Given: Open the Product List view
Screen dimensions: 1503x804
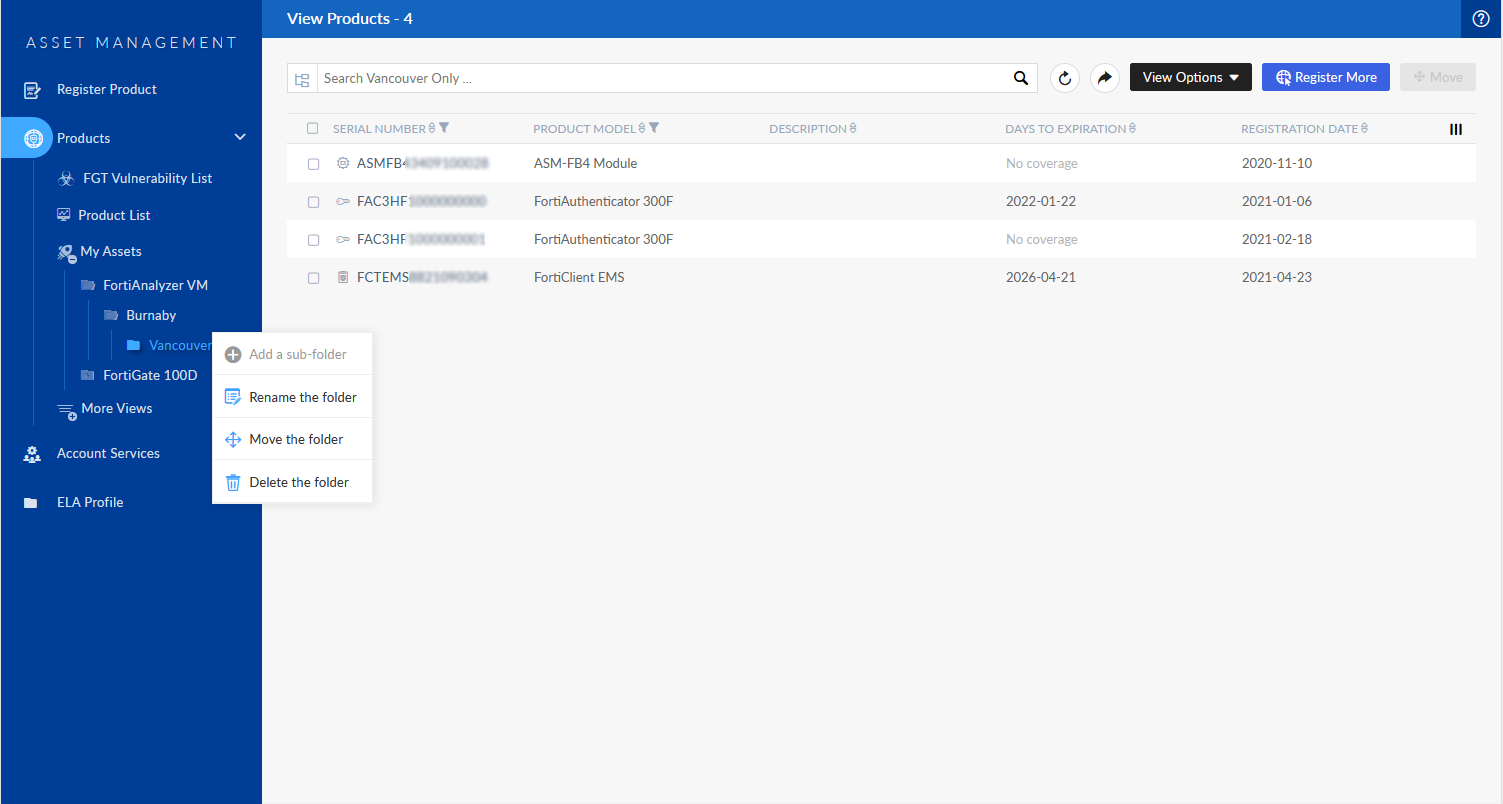Looking at the screenshot, I should 114,215.
